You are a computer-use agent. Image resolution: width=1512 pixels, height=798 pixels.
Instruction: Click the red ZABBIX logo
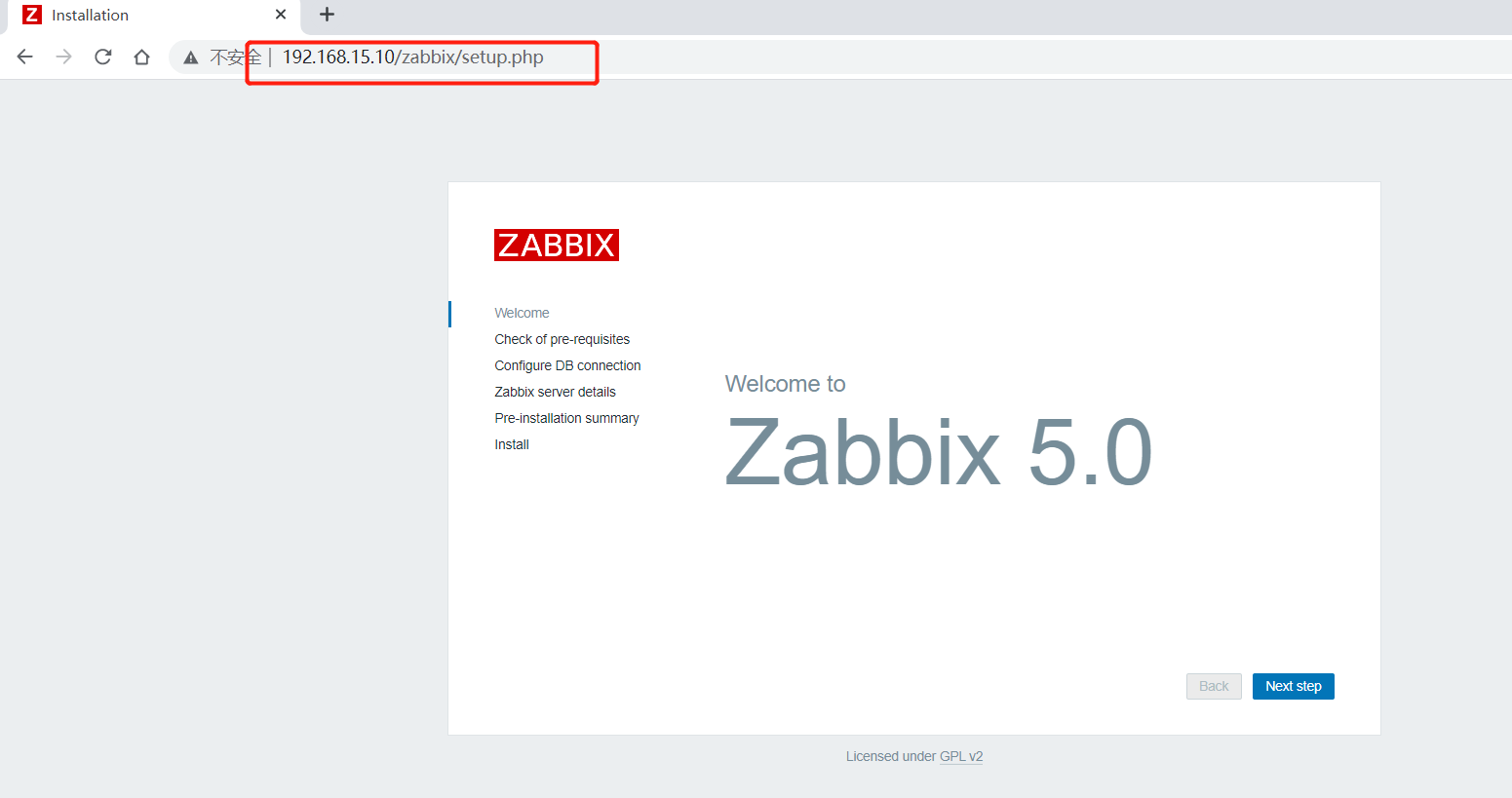click(557, 245)
